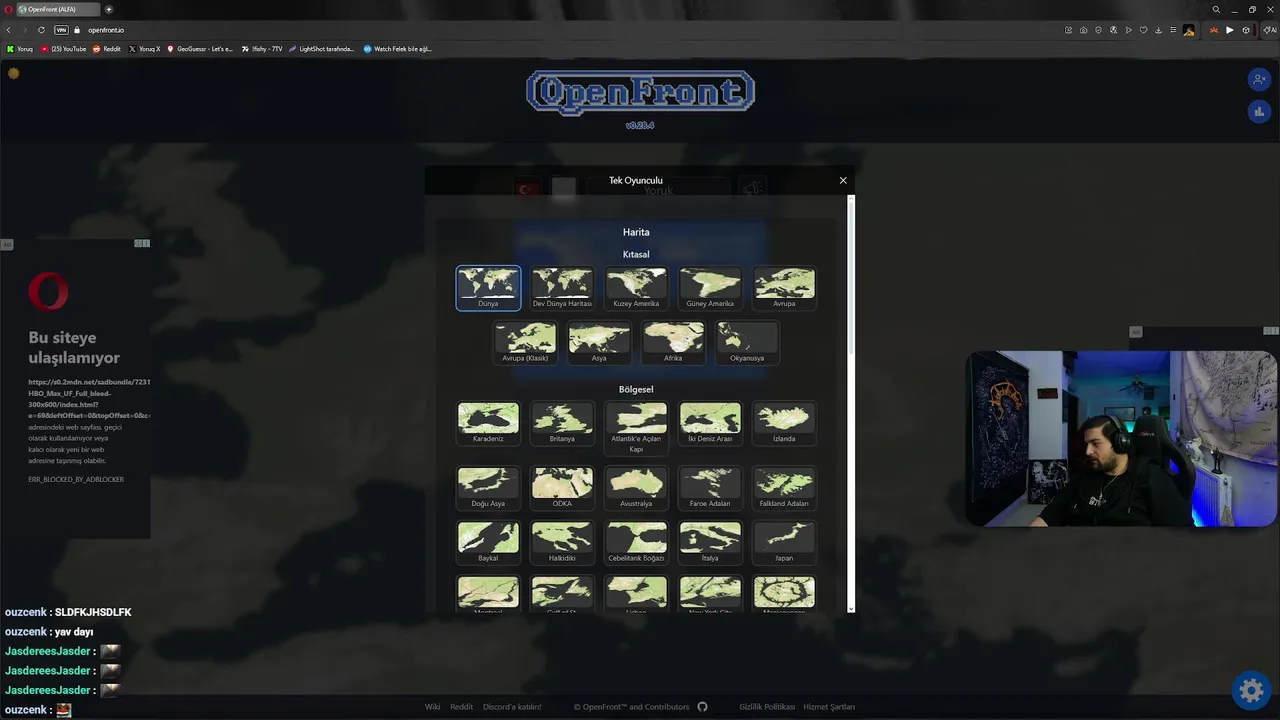This screenshot has width=1280, height=720.
Task: Open the extensions cube icon
Action: 1246,30
